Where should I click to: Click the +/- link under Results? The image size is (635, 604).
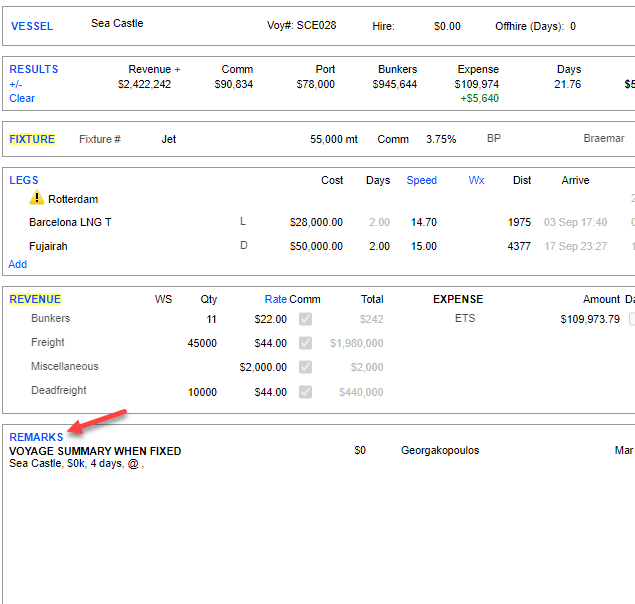(16, 84)
